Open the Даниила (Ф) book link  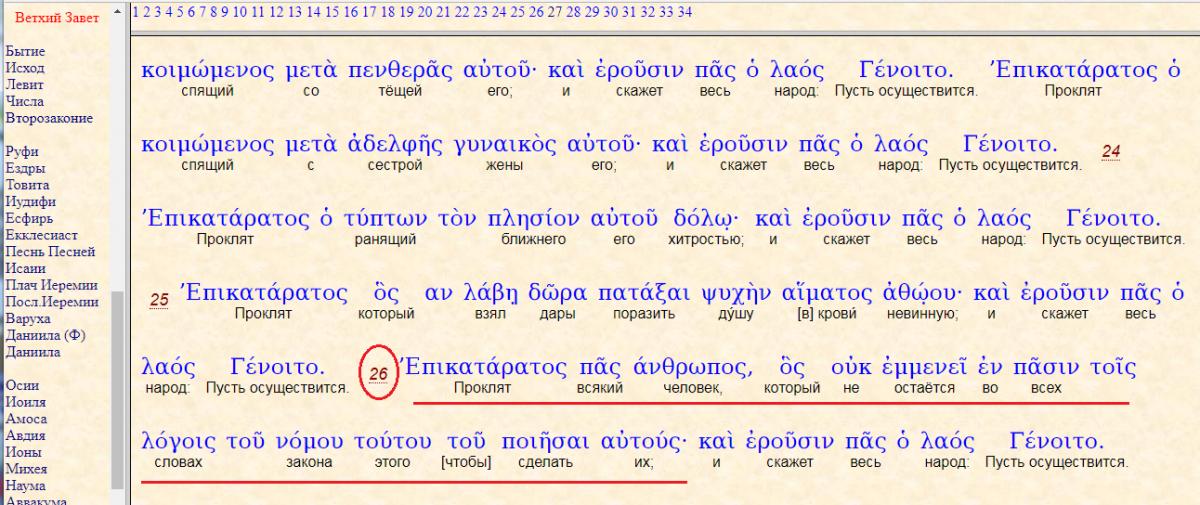pos(45,337)
